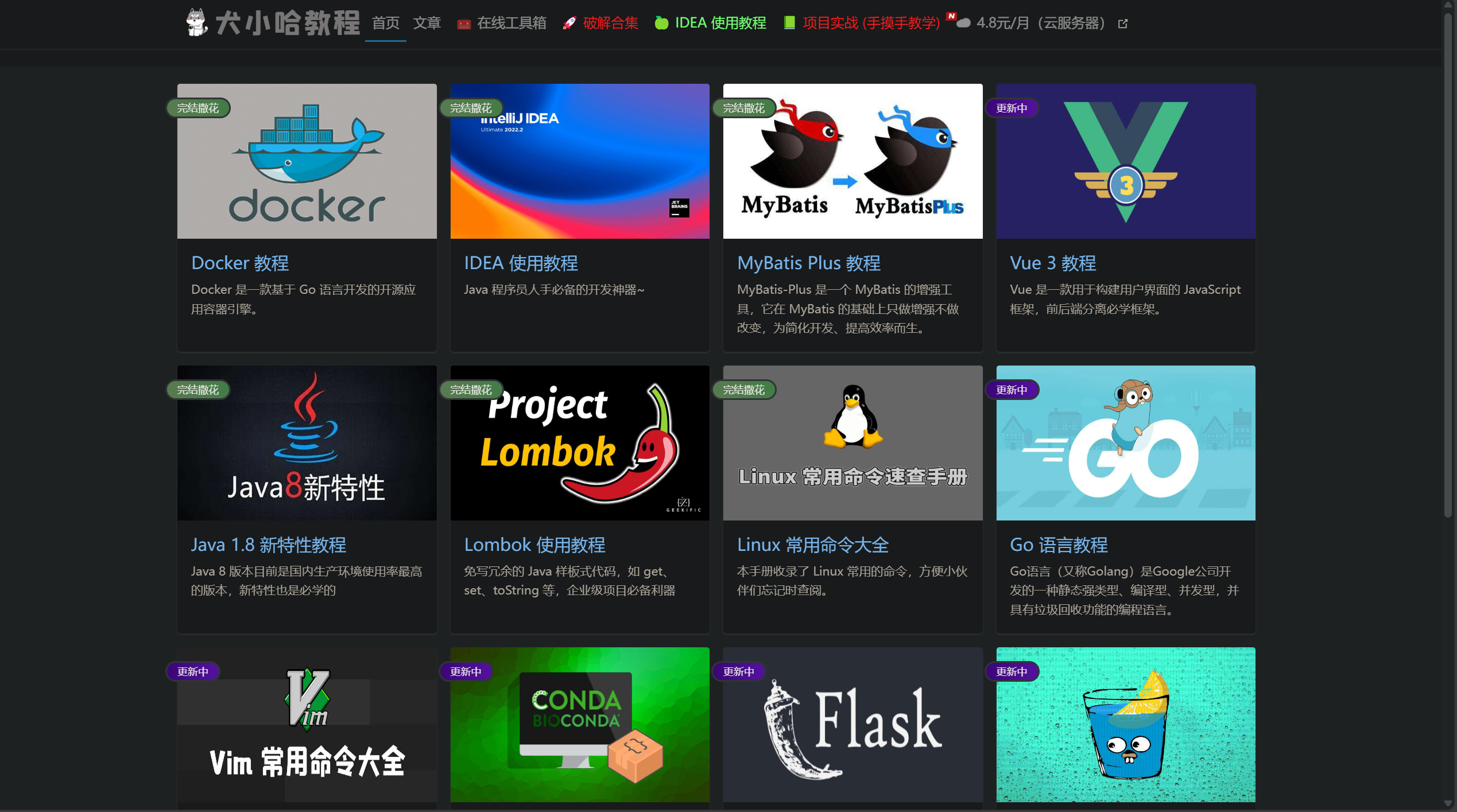Click the external link icon in navbar
1457x812 pixels.
point(1123,24)
